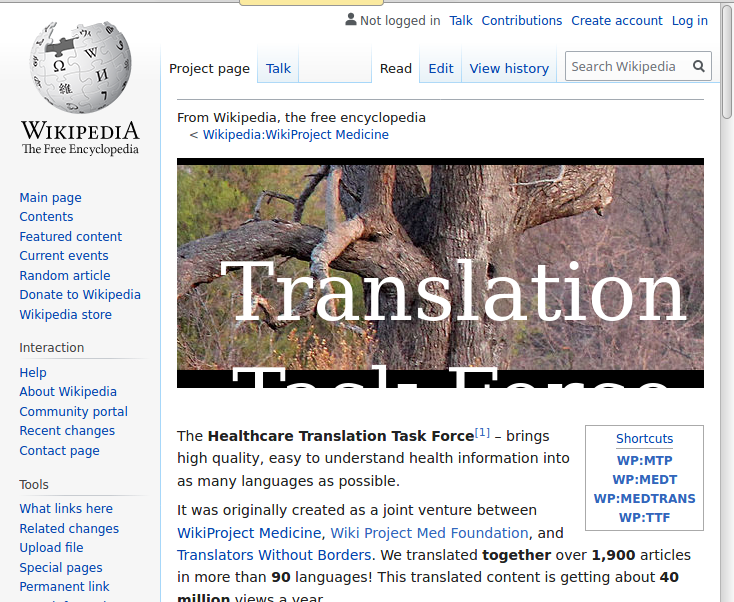Open Translators Without Borders link

(274, 555)
